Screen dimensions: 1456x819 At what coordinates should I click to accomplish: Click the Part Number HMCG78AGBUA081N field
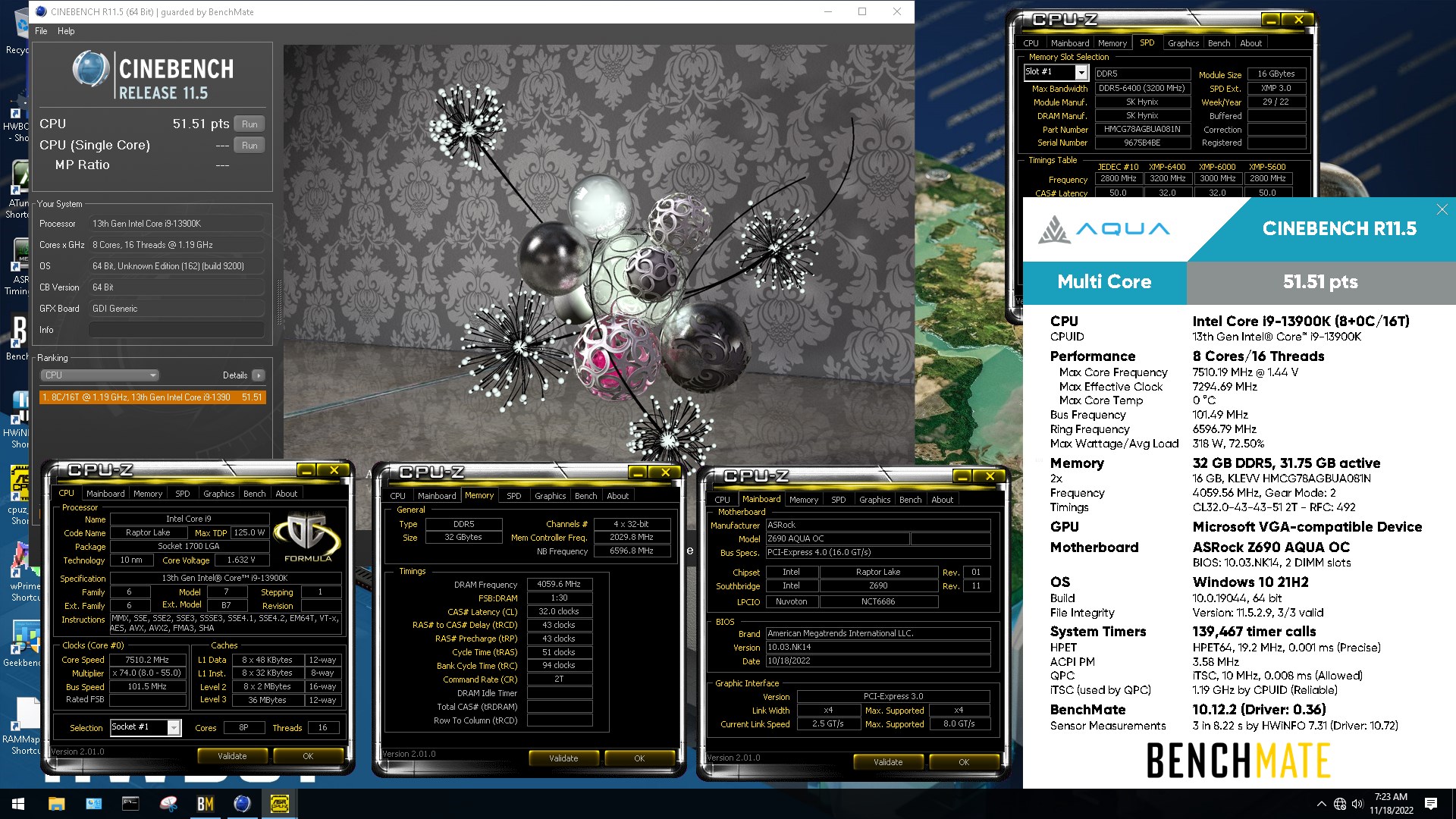pyautogui.click(x=1142, y=129)
